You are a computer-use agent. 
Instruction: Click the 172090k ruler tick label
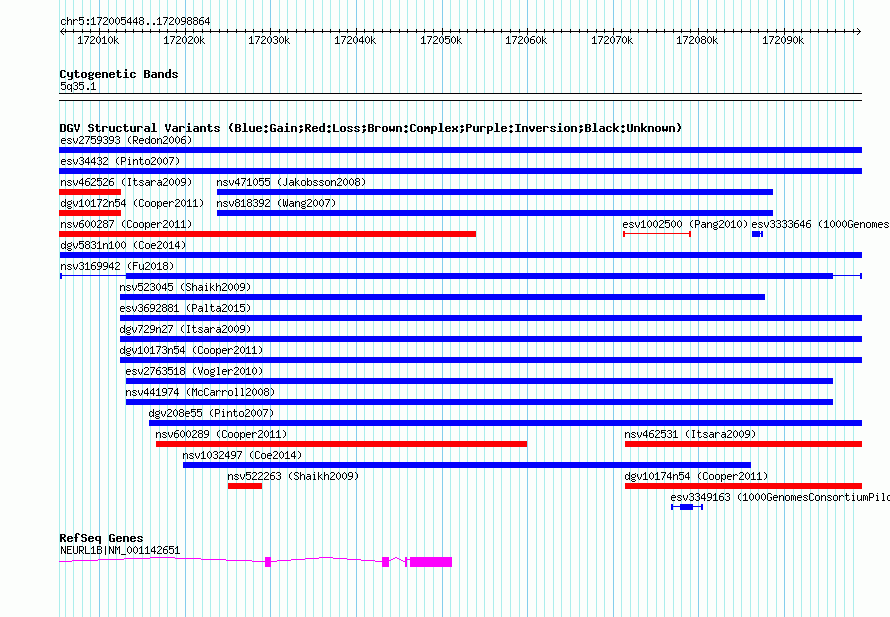coord(783,40)
